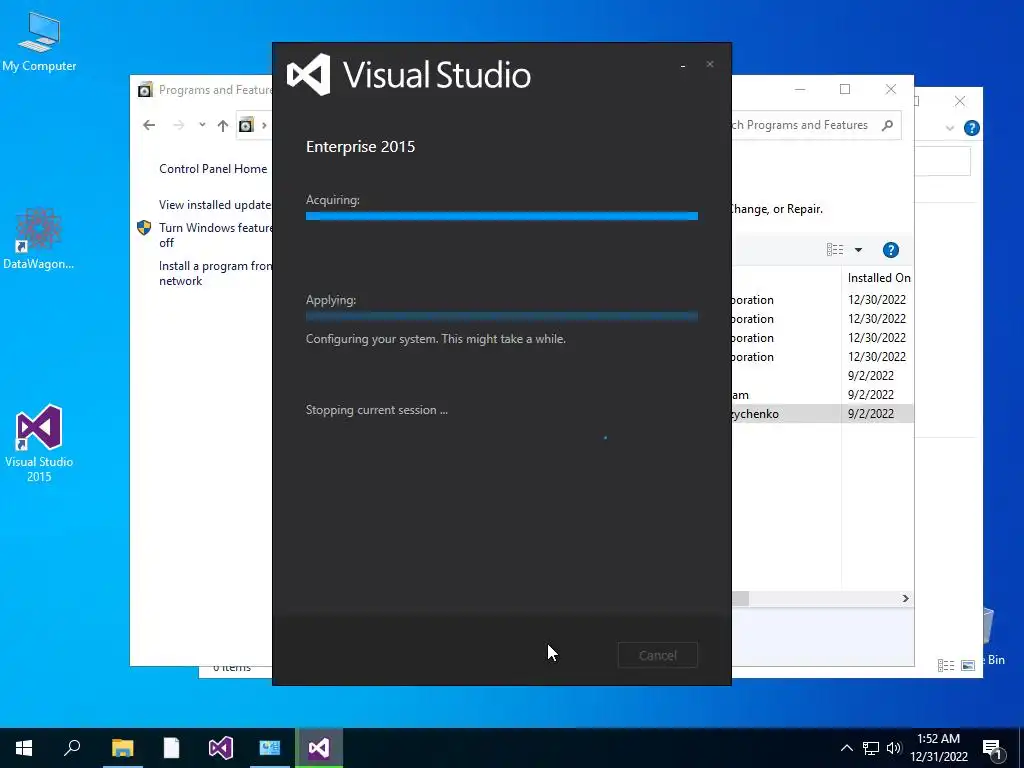The height and width of the screenshot is (768, 1024).
Task: Open the Windows Start menu
Action: pyautogui.click(x=24, y=748)
